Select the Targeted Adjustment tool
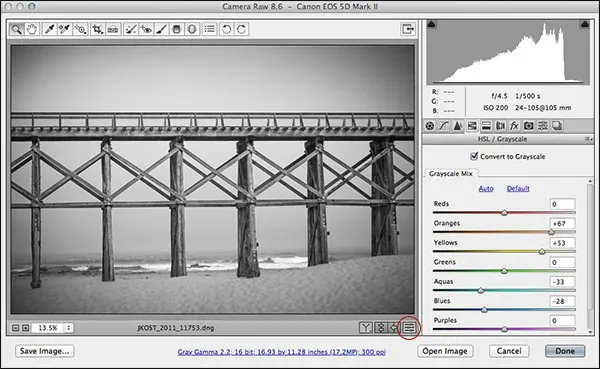 81,29
